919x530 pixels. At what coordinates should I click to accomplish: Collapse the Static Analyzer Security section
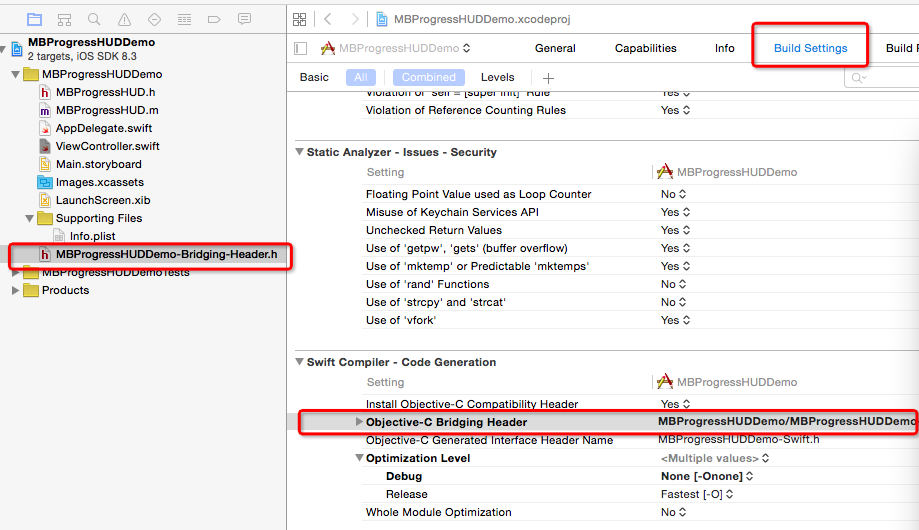point(299,152)
